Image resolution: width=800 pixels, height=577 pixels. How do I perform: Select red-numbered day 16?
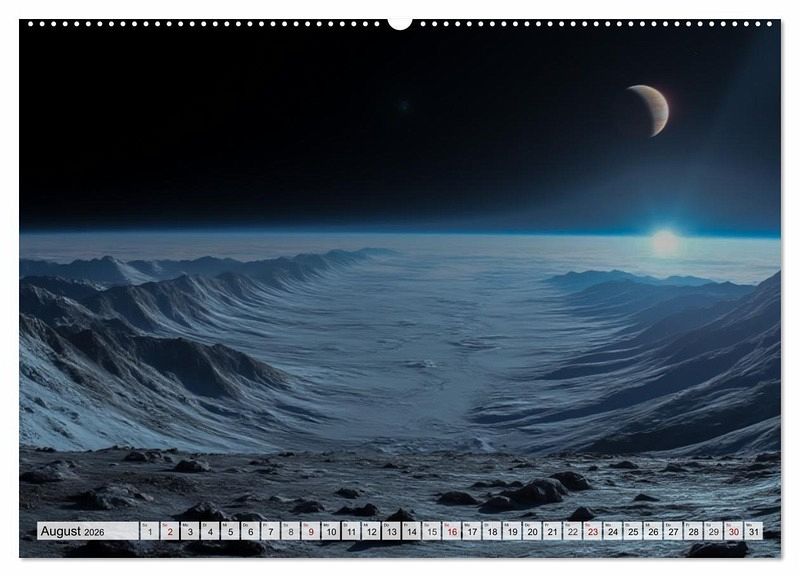coord(452,532)
